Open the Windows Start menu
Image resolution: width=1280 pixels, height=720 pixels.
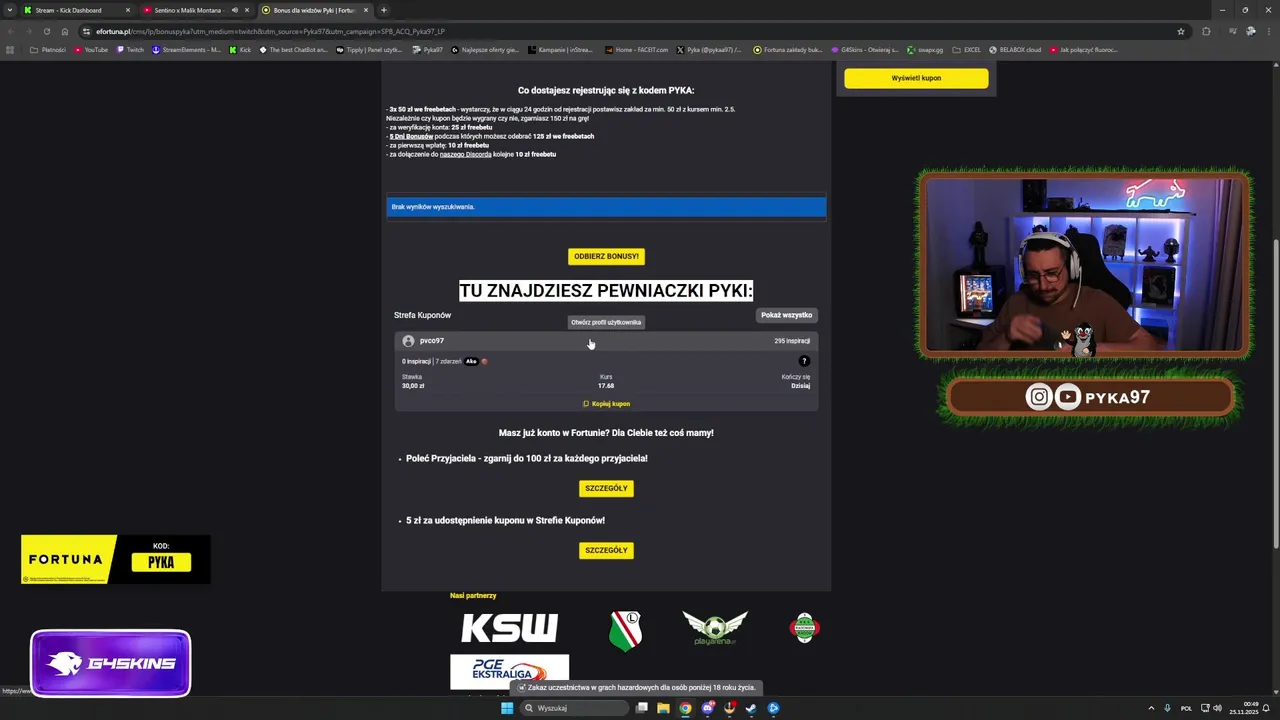[507, 708]
